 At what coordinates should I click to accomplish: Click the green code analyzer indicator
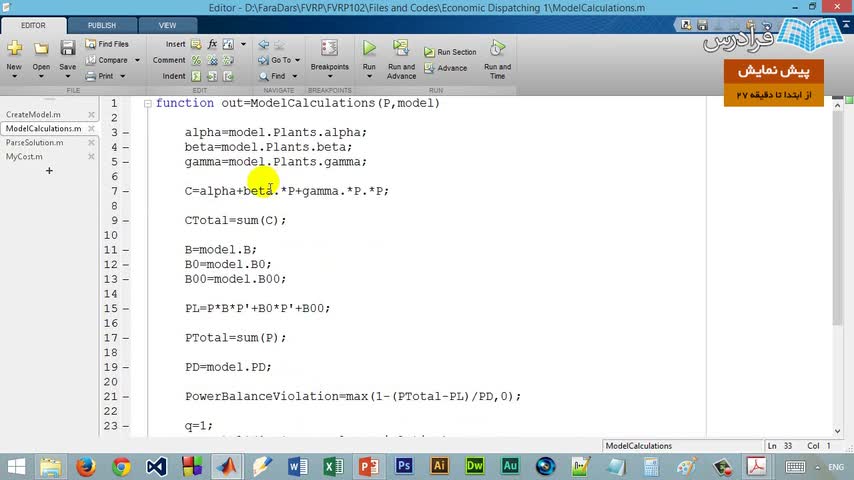click(x=849, y=100)
